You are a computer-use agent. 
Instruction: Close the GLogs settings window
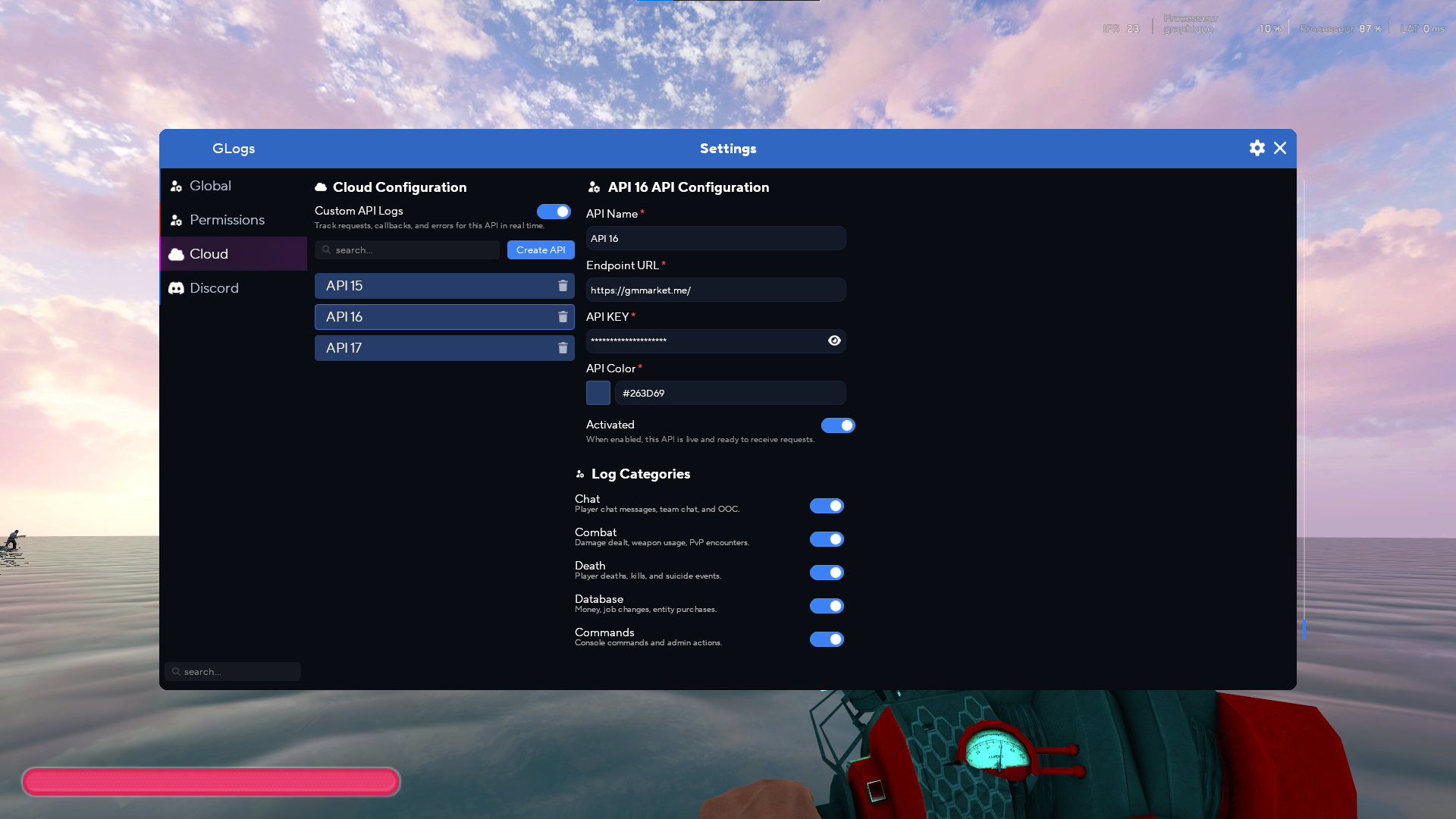(x=1280, y=148)
